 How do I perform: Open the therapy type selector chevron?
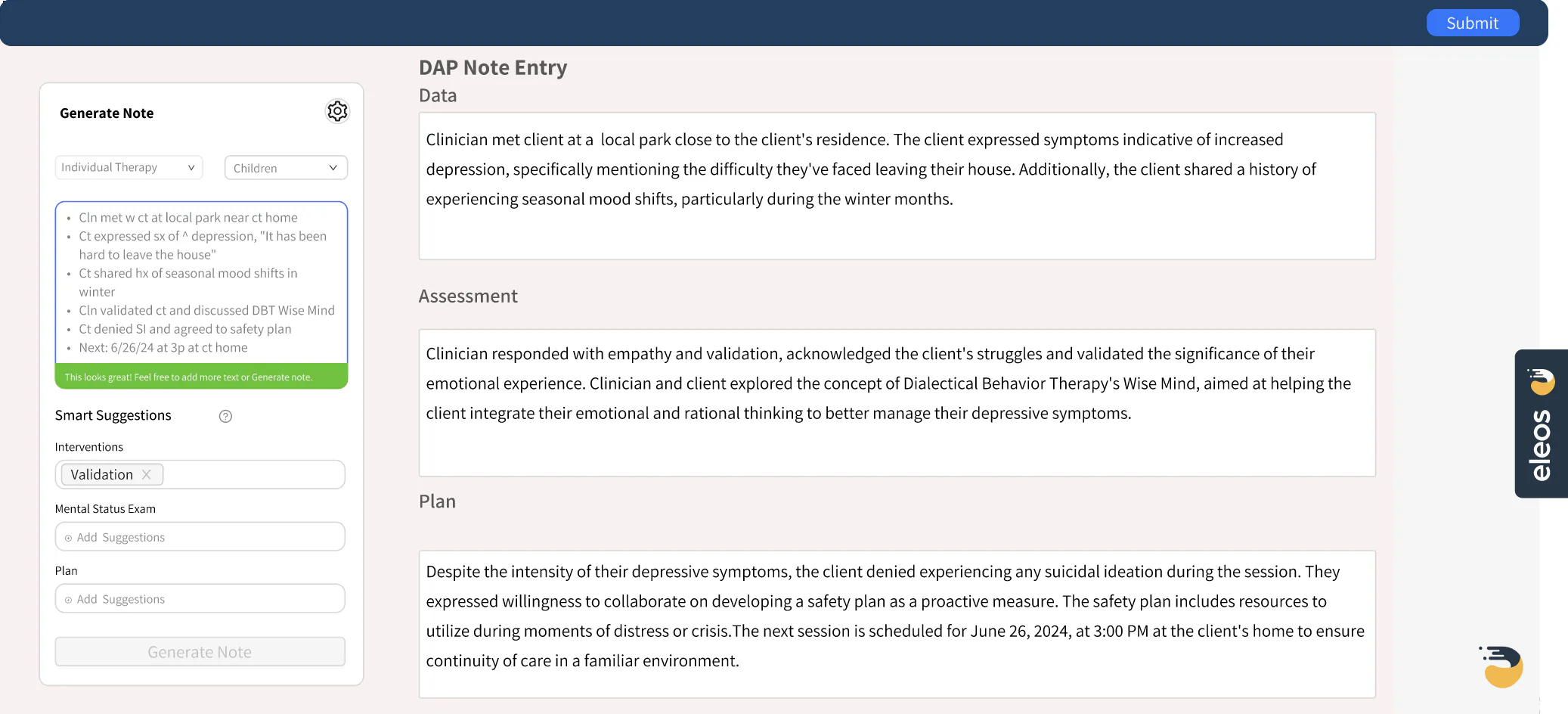192,167
